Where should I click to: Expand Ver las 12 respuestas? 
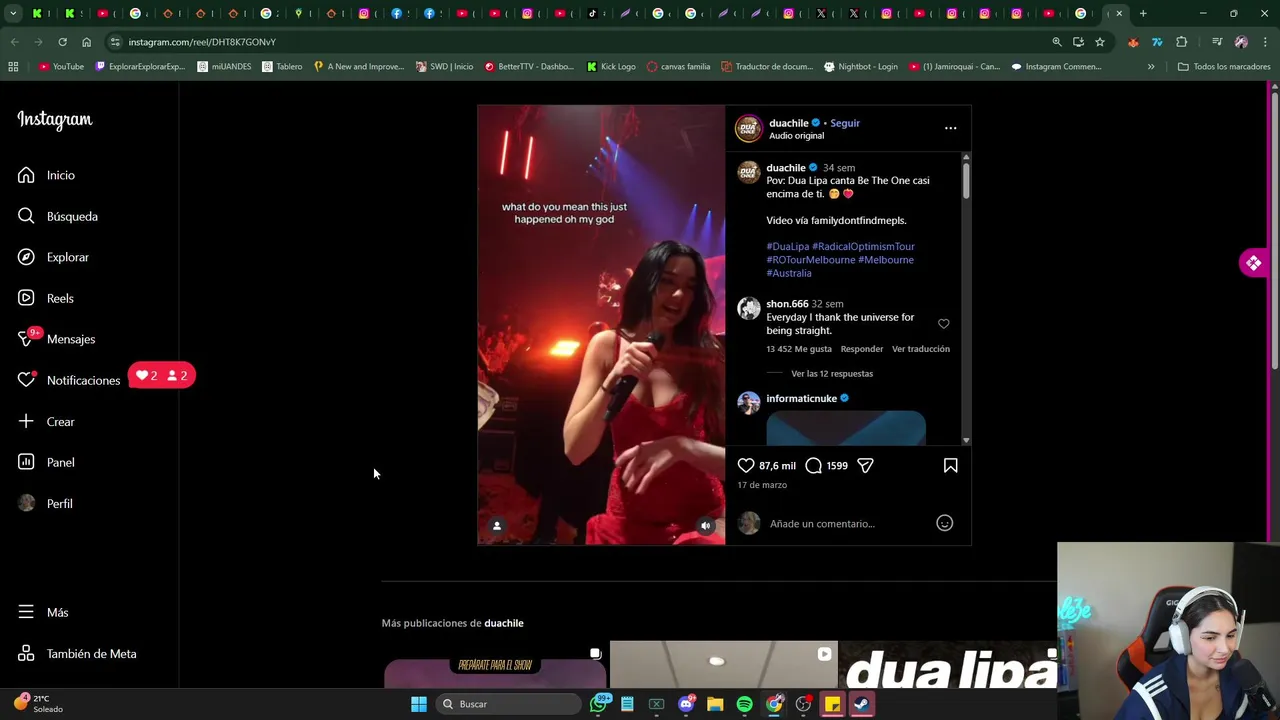tap(832, 373)
